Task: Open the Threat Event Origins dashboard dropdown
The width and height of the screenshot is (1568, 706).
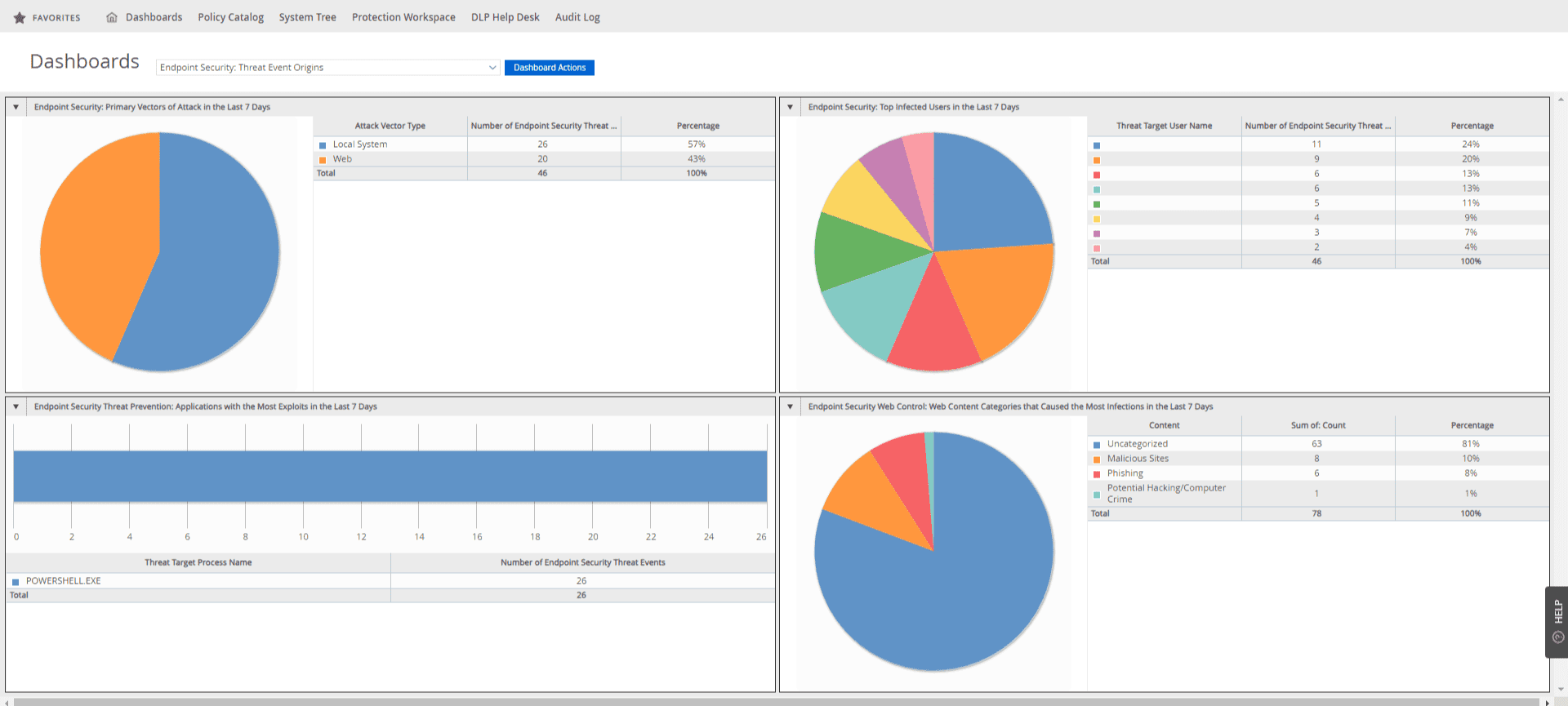Action: 327,68
